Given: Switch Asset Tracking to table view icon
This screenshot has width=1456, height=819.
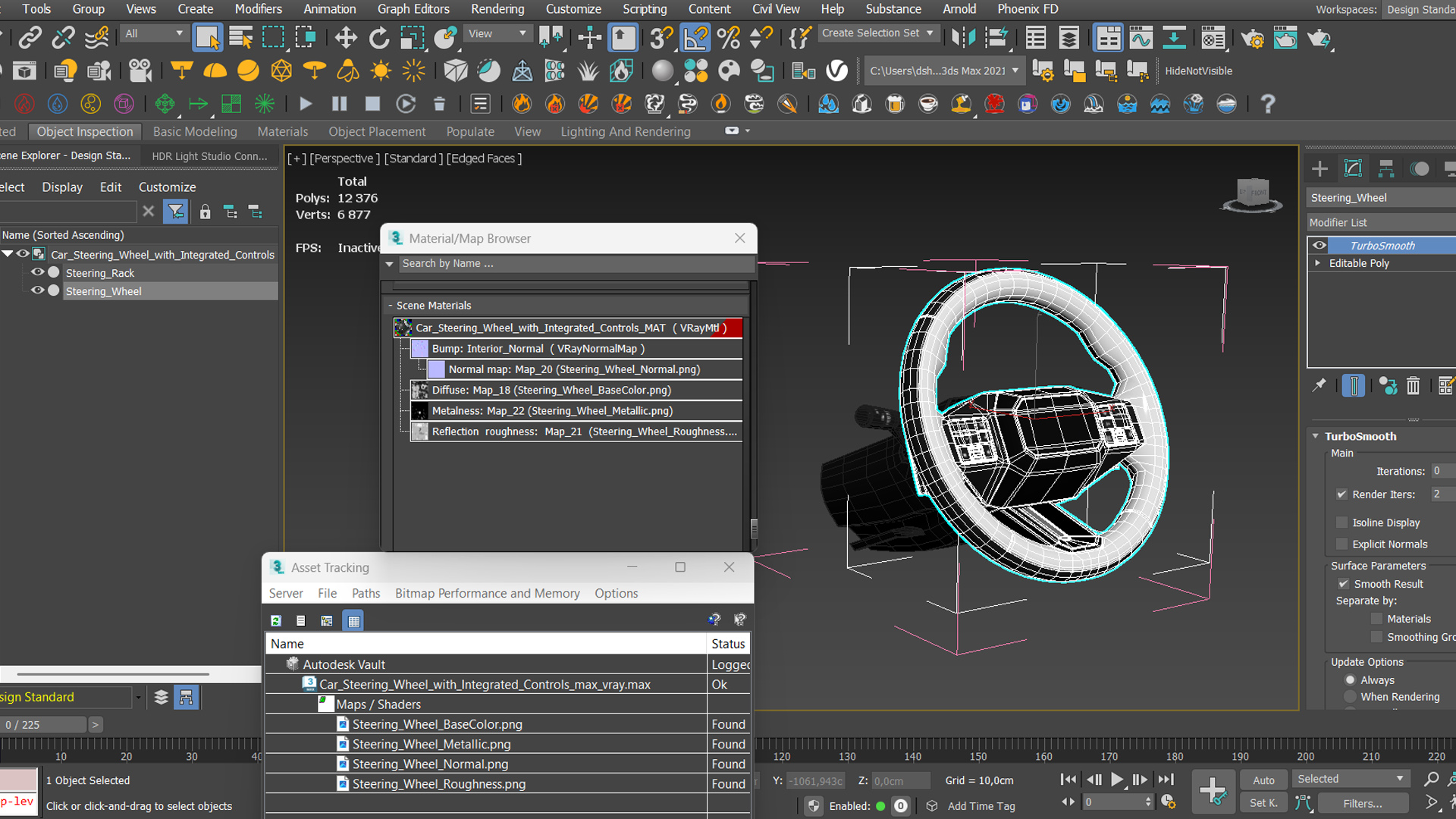Looking at the screenshot, I should tap(353, 620).
